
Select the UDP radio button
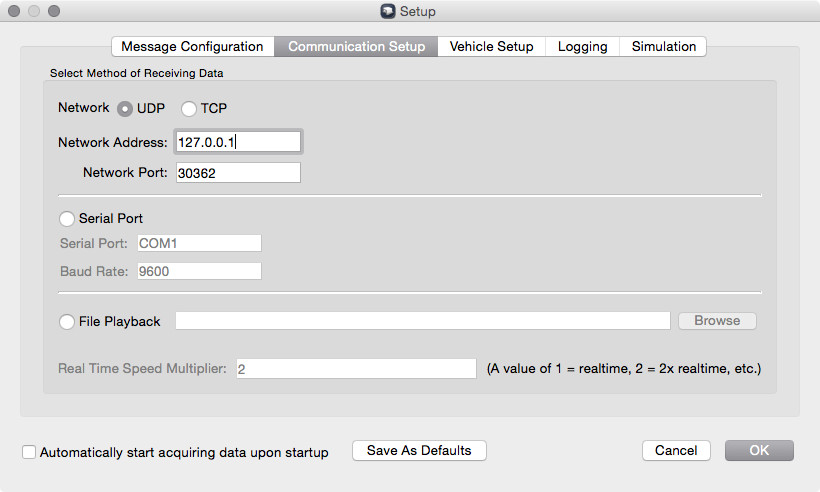click(126, 108)
